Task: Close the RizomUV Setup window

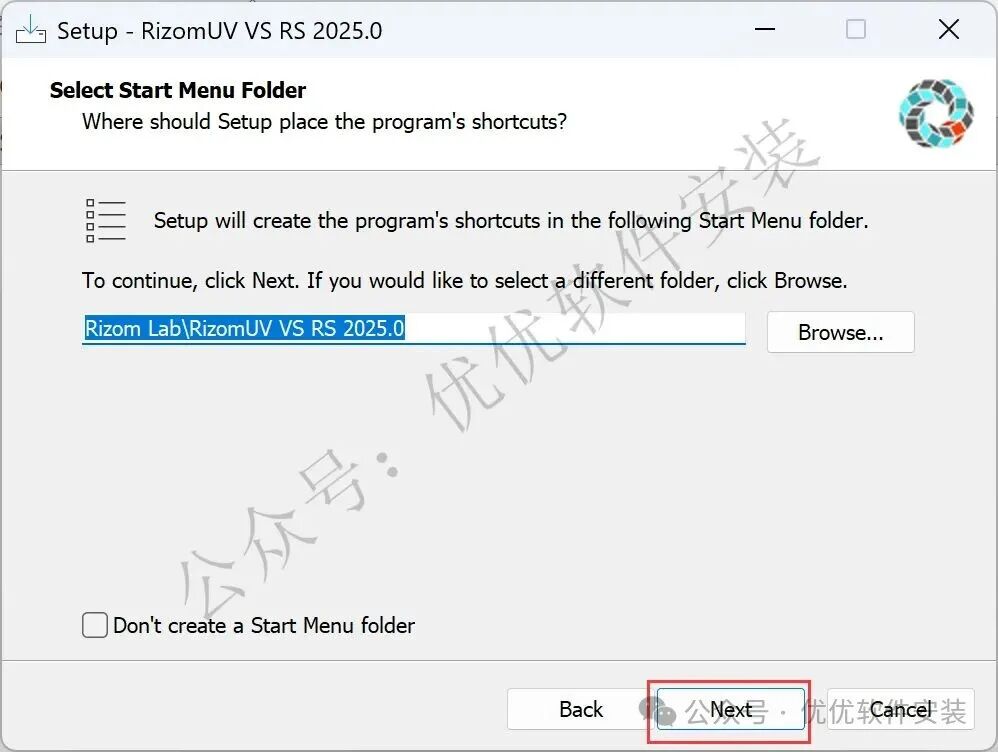Action: point(948,29)
